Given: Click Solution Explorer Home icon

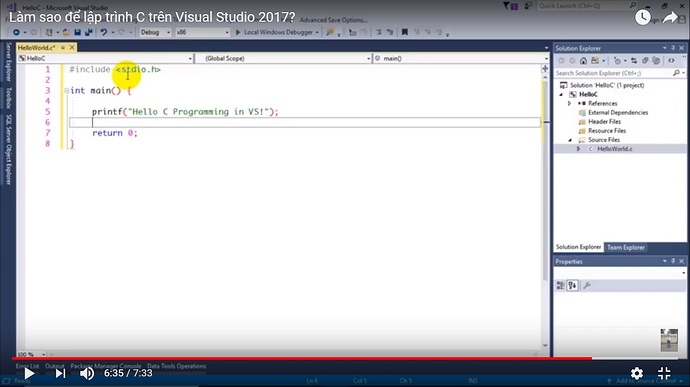Looking at the screenshot, I should tap(583, 61).
